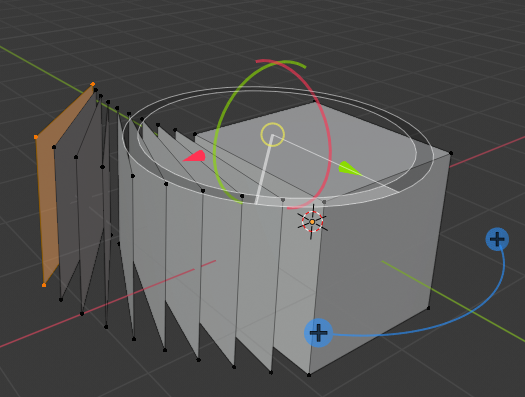Image resolution: width=525 pixels, height=397 pixels.
Task: Select the cube's top back corner vertex
Action: pos(315,101)
